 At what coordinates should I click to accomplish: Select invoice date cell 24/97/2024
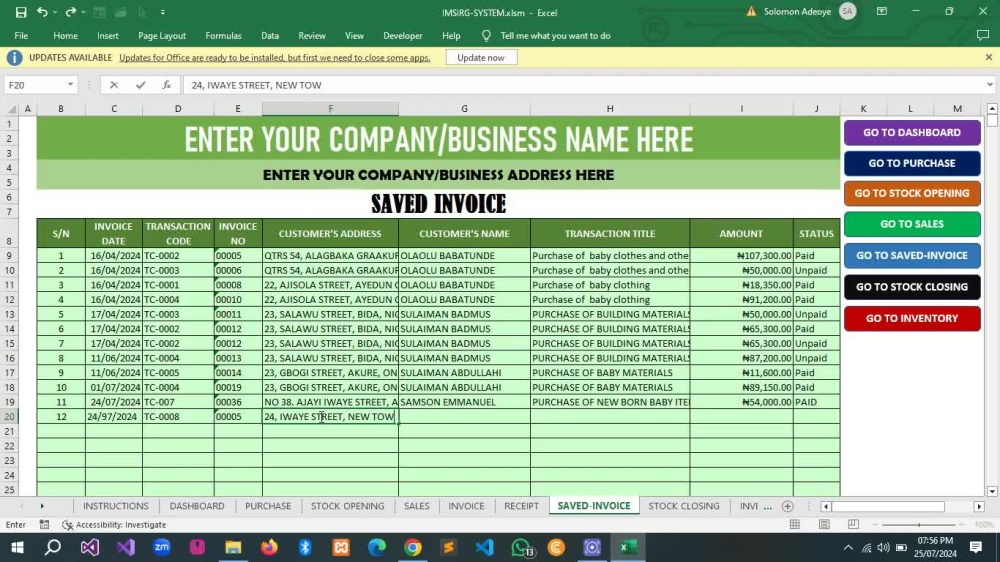(x=114, y=417)
